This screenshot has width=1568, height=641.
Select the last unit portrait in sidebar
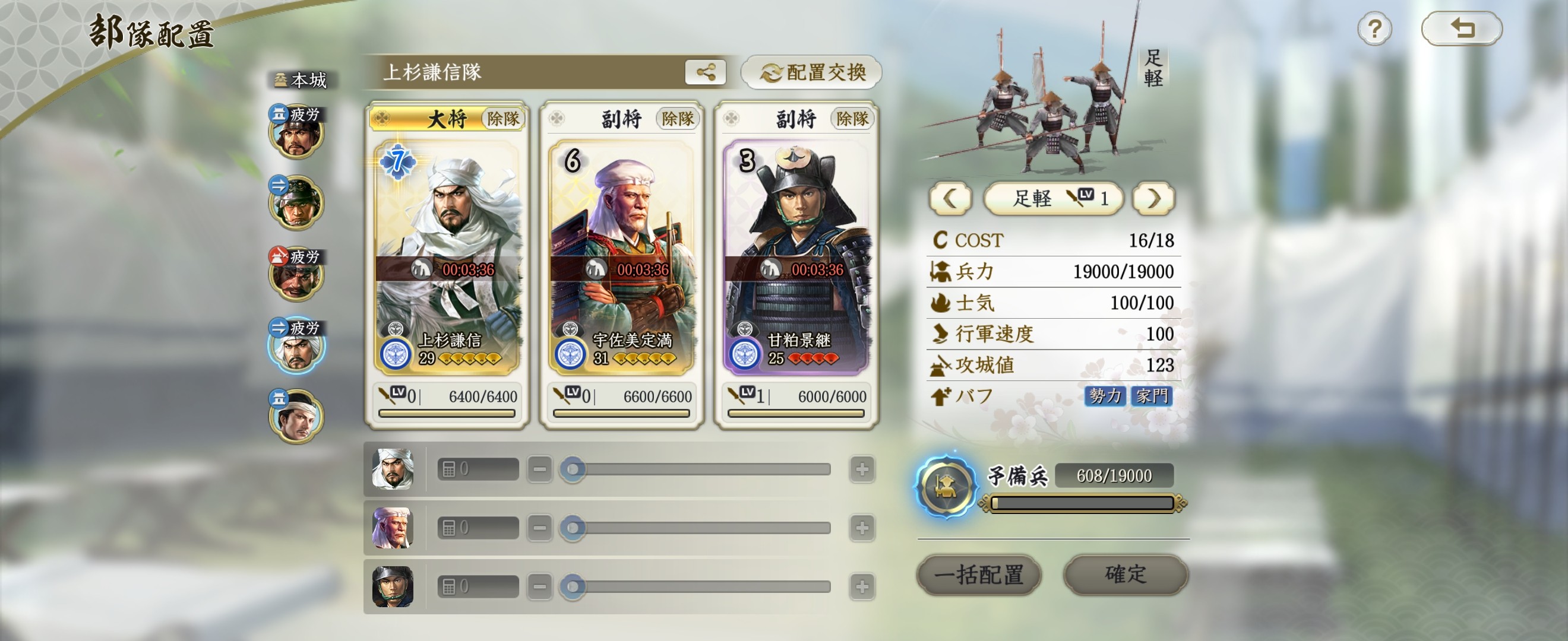coord(296,416)
